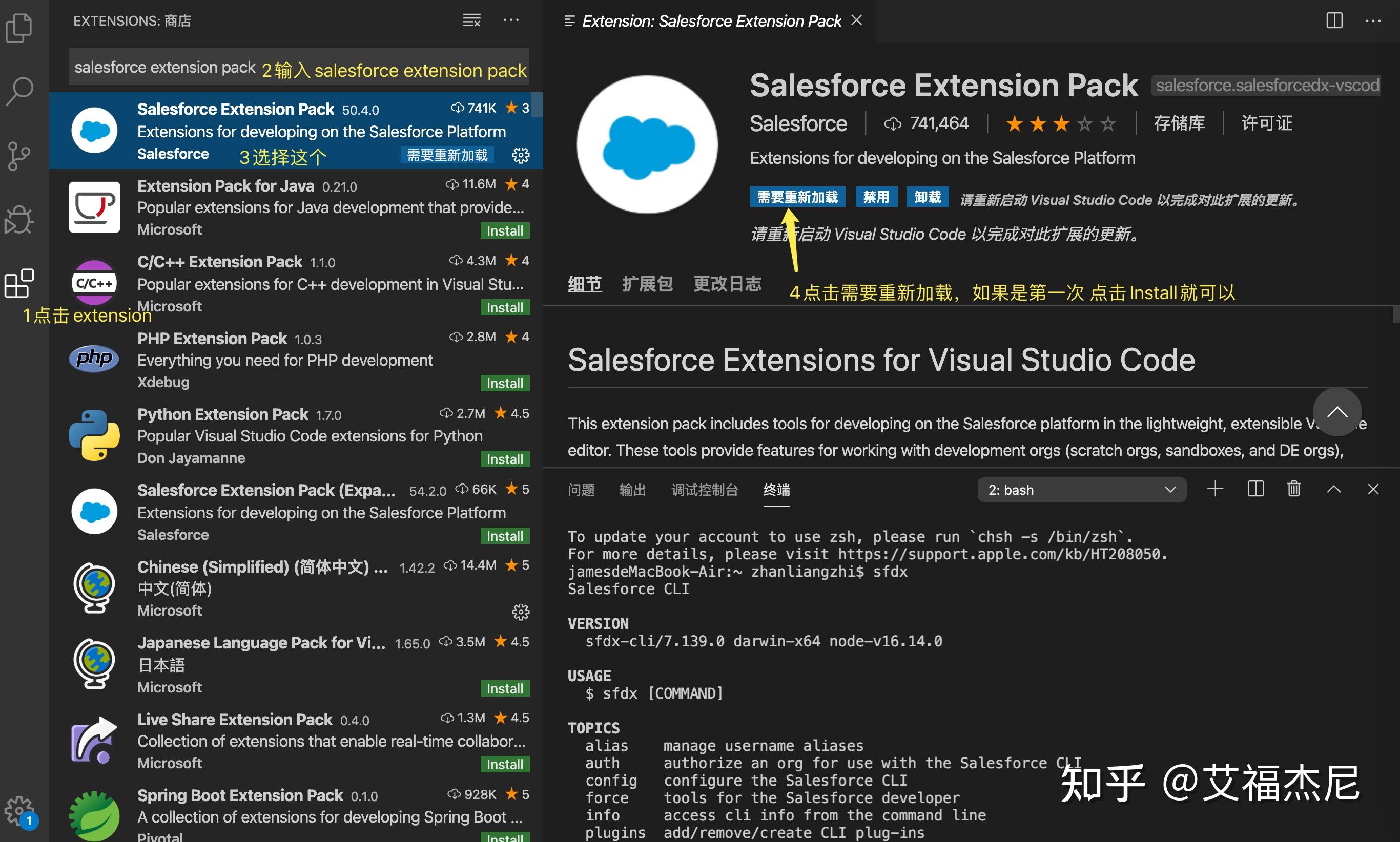This screenshot has height=842, width=1400.
Task: Open the Run and Debug view
Action: 20,219
